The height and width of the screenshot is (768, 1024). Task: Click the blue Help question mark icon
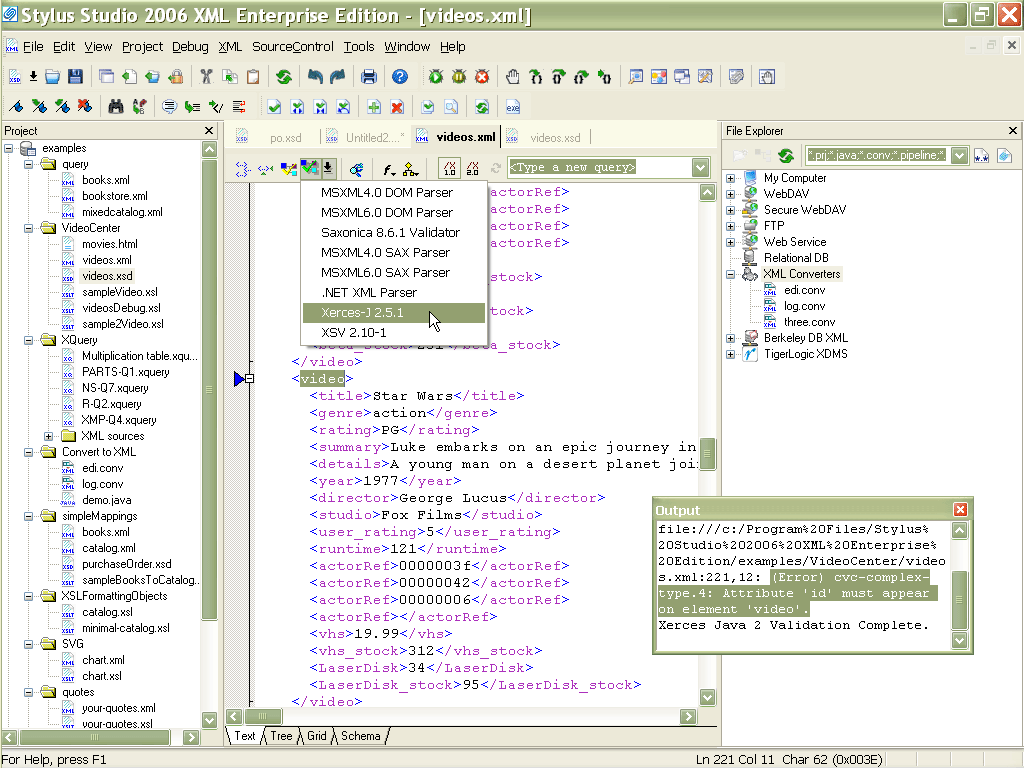[400, 76]
